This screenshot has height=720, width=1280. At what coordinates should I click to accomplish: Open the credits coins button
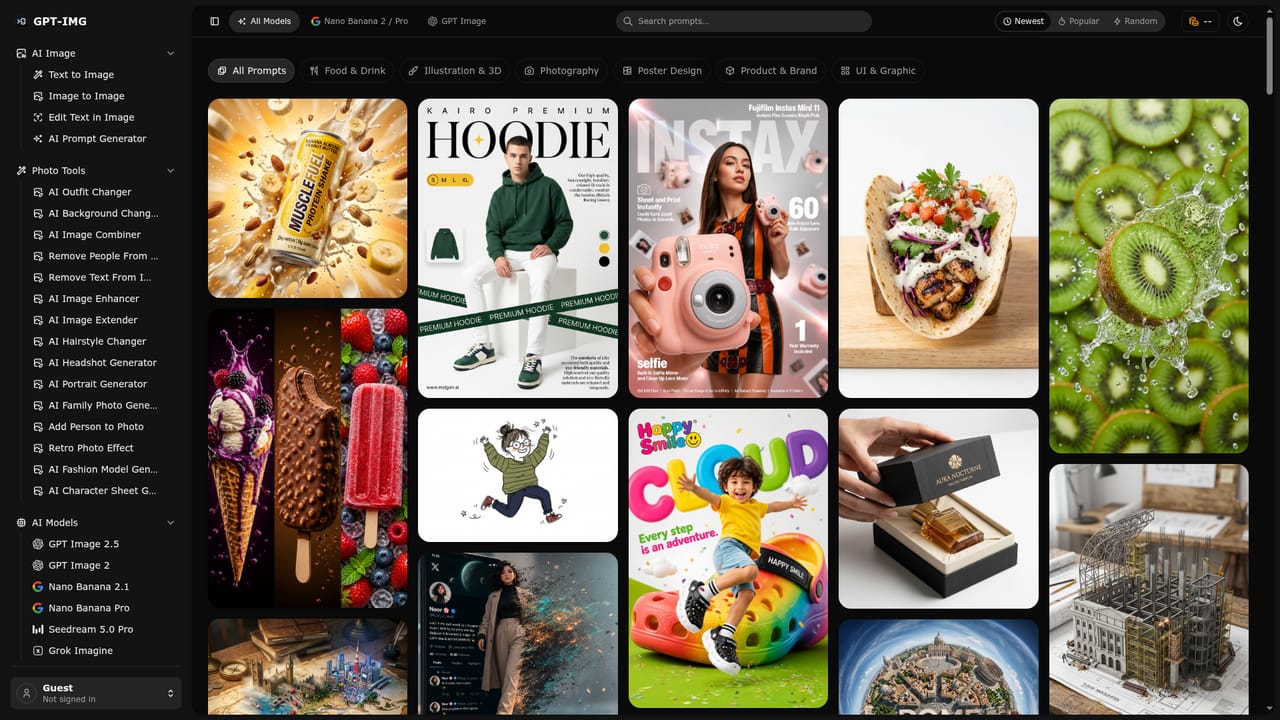click(x=1199, y=21)
